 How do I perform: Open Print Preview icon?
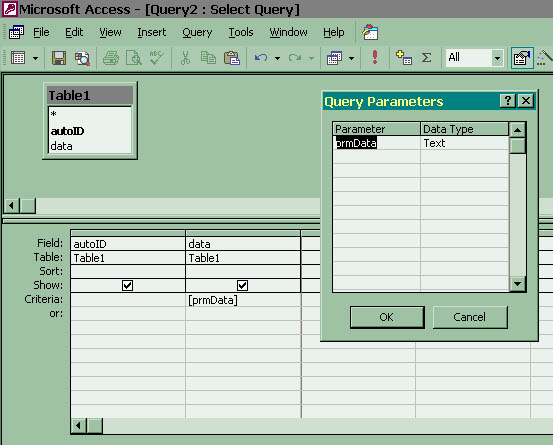(134, 58)
